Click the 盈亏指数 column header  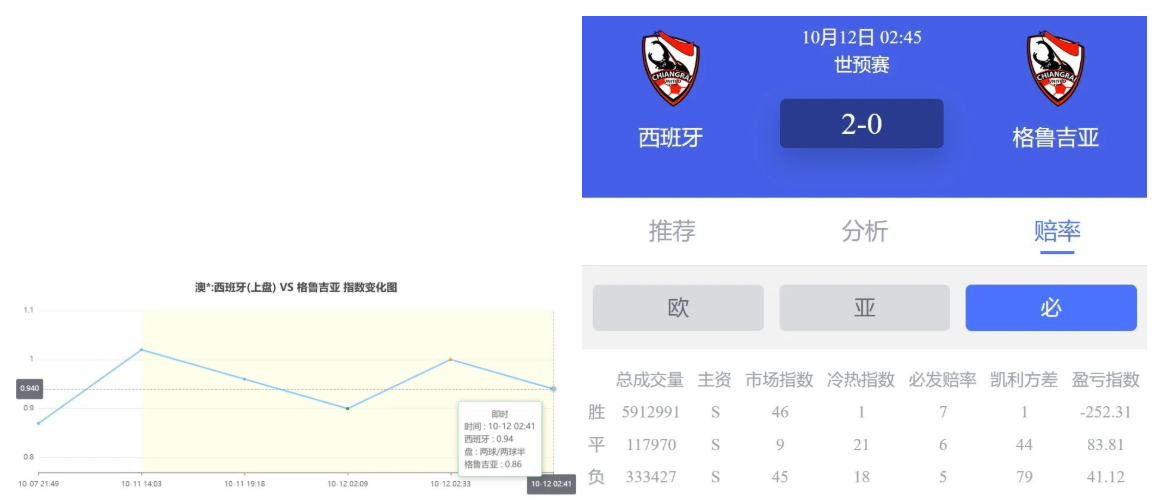(1105, 380)
